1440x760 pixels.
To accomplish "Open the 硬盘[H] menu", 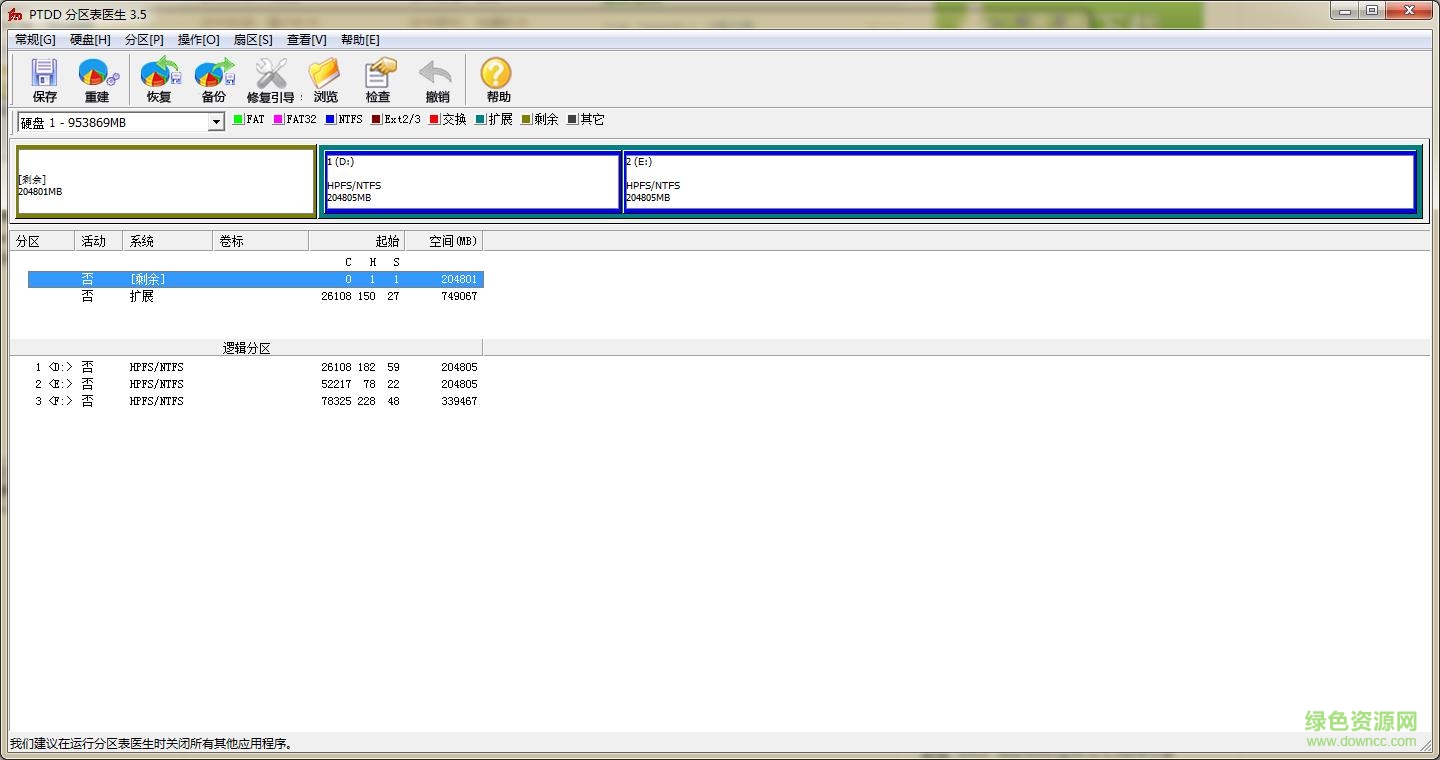I will [90, 40].
